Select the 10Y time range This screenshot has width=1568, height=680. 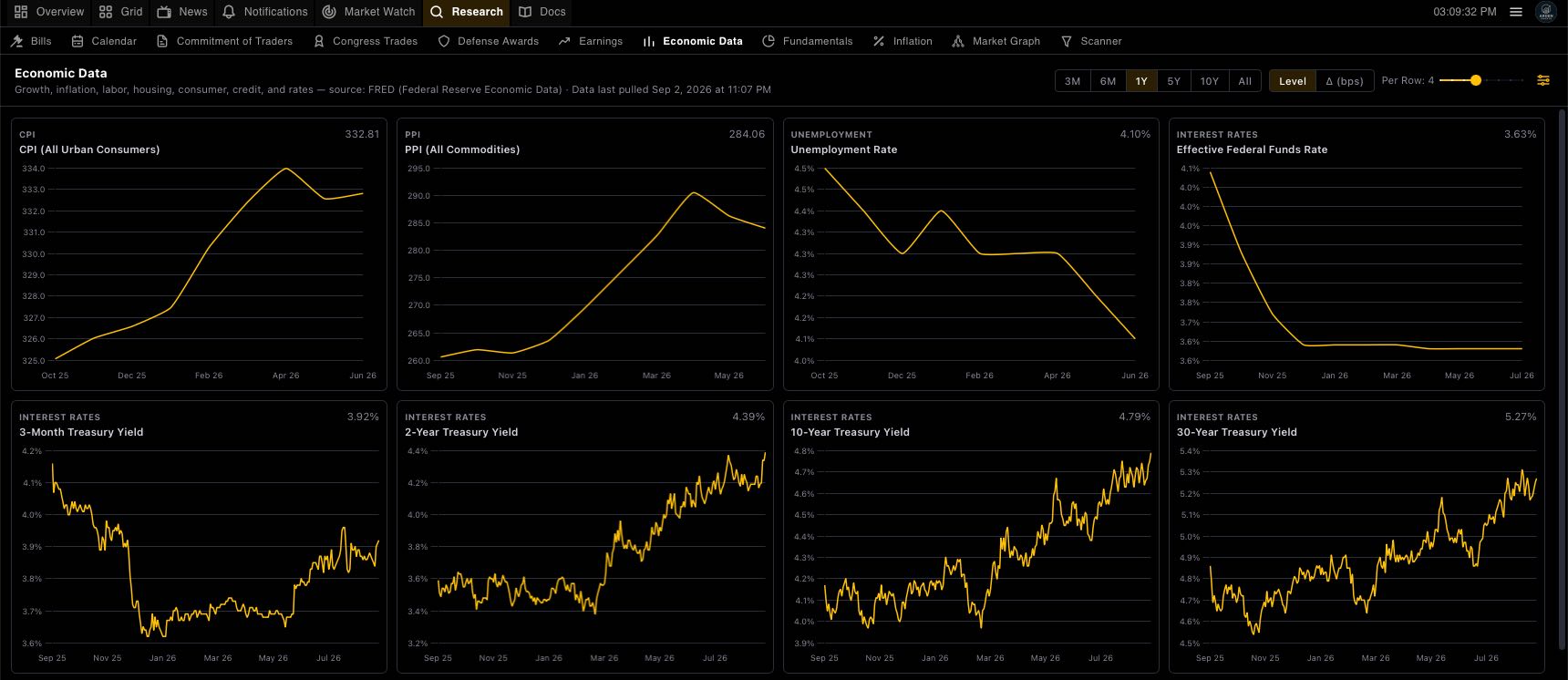coord(1210,81)
